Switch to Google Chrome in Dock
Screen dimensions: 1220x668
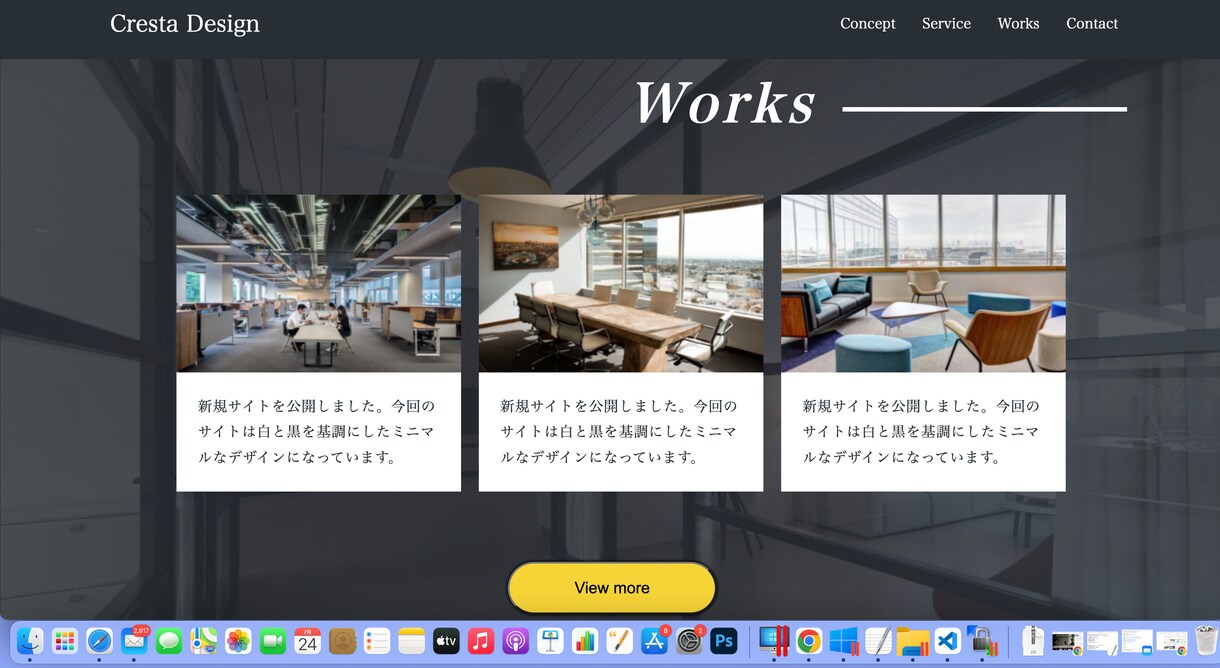coord(809,641)
